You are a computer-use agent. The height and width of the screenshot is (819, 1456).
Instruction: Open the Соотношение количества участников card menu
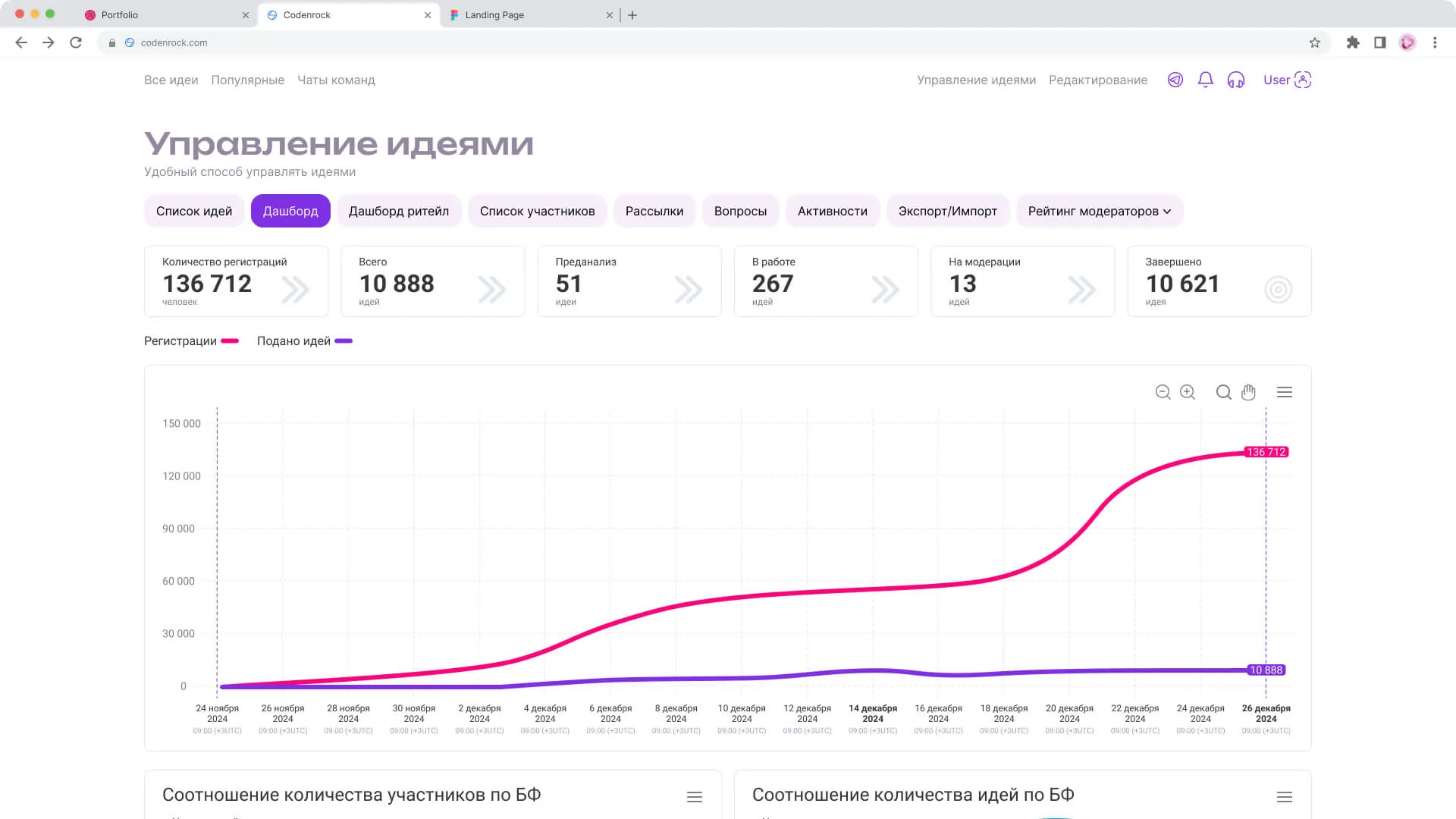pyautogui.click(x=694, y=796)
